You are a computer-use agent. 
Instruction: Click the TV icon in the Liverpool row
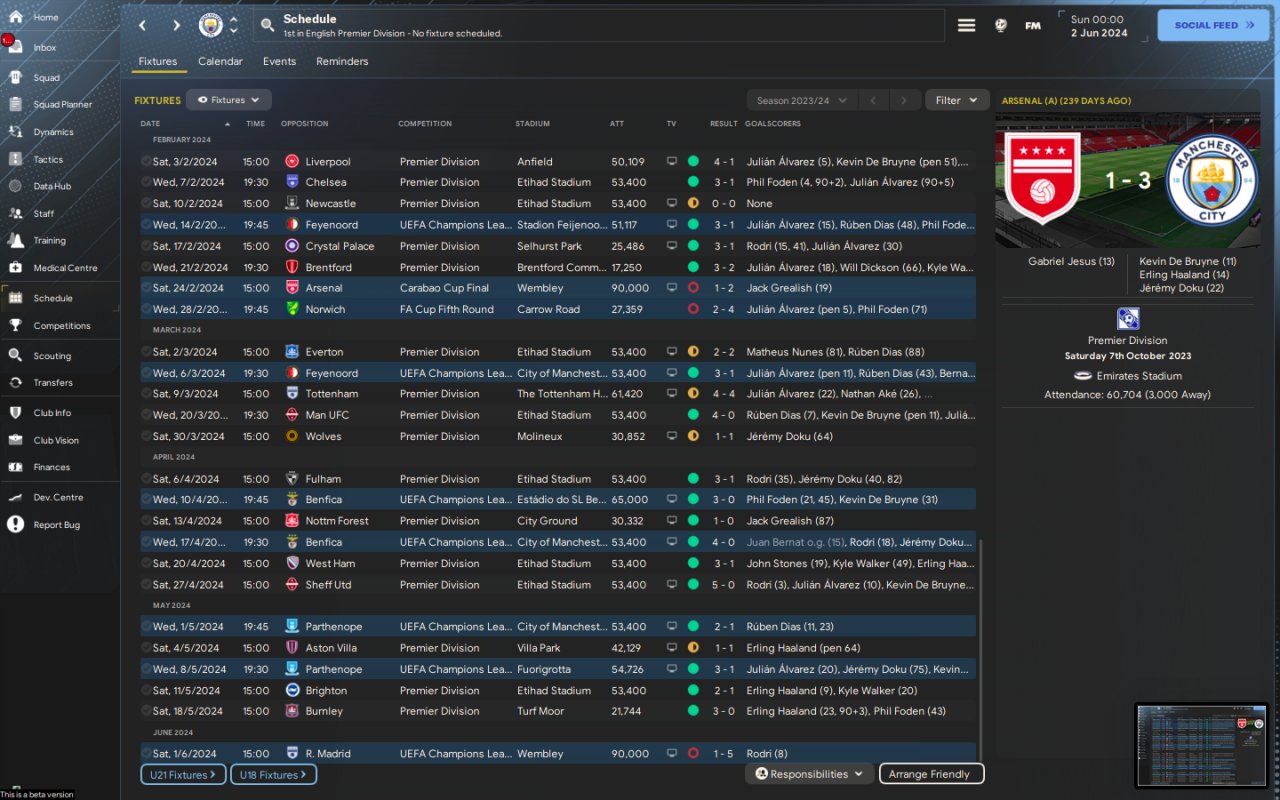tap(672, 161)
